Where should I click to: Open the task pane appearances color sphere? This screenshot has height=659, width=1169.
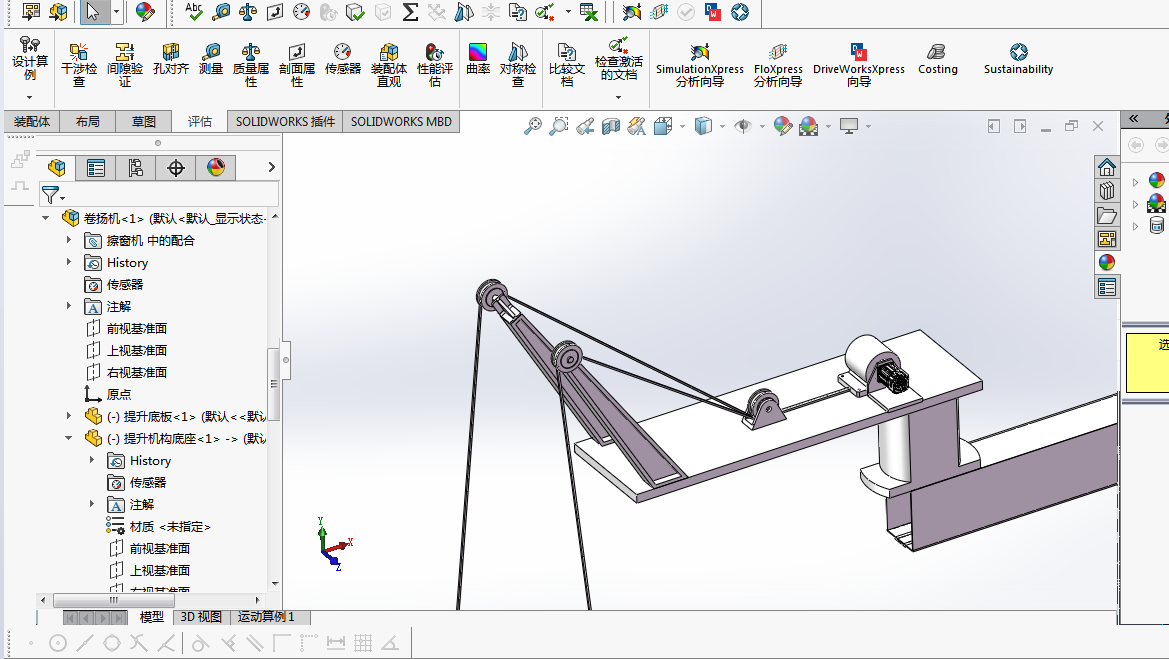(x=1107, y=262)
